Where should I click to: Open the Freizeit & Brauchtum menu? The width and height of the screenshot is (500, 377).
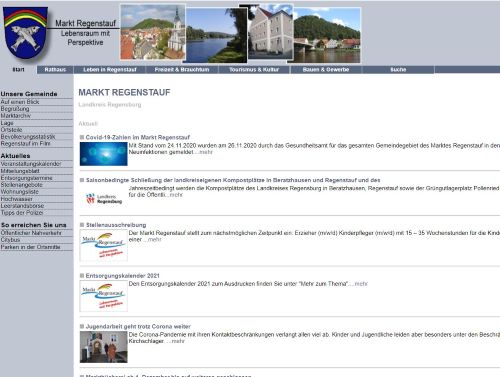coord(182,70)
